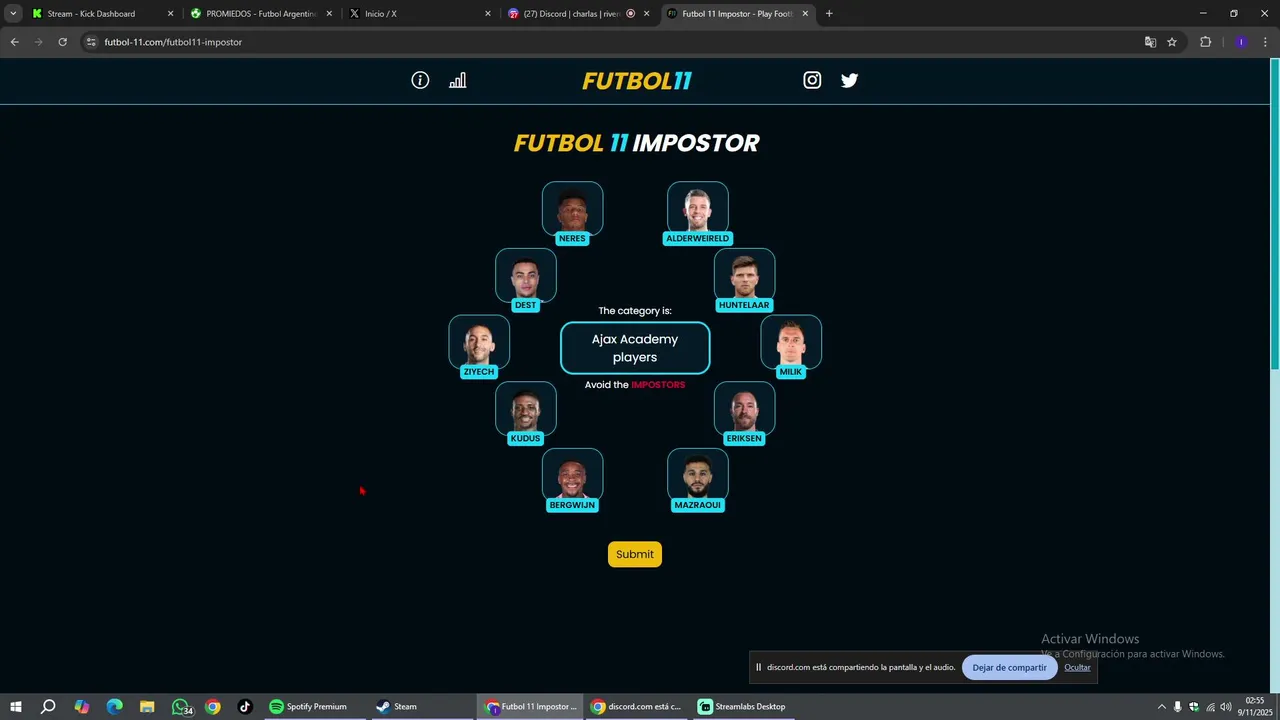View site information icon in address bar
Viewport: 1280px width, 720px height.
[x=91, y=42]
